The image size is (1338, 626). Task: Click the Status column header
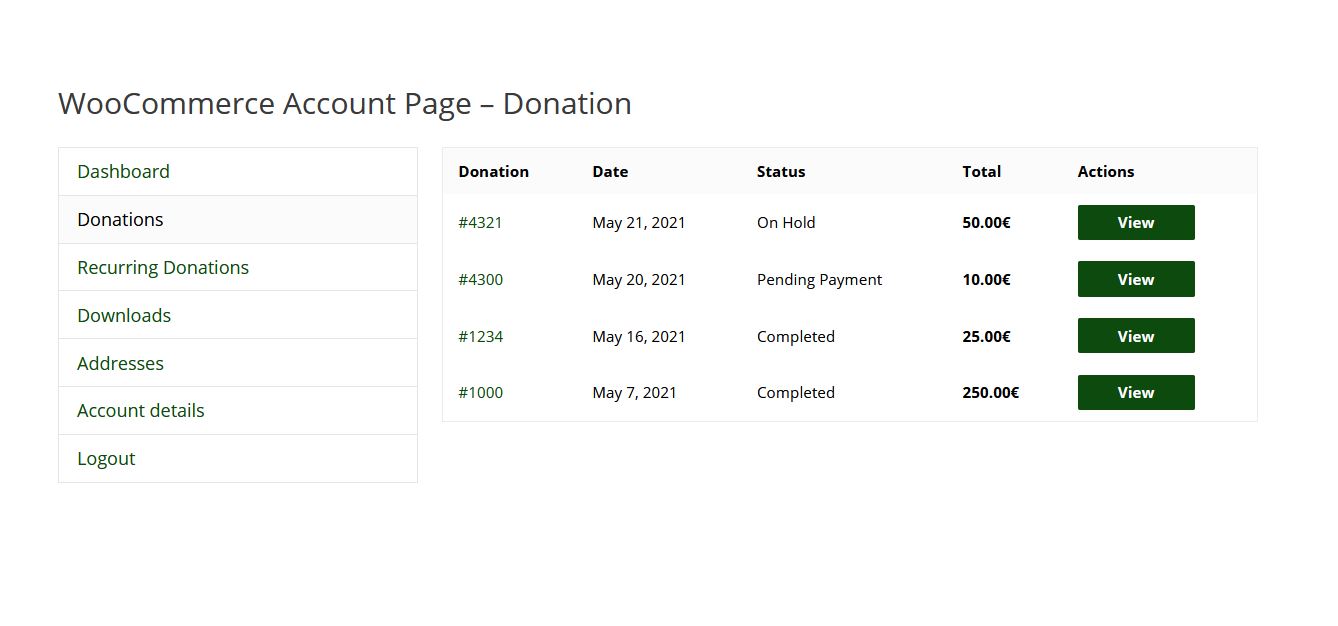[780, 172]
